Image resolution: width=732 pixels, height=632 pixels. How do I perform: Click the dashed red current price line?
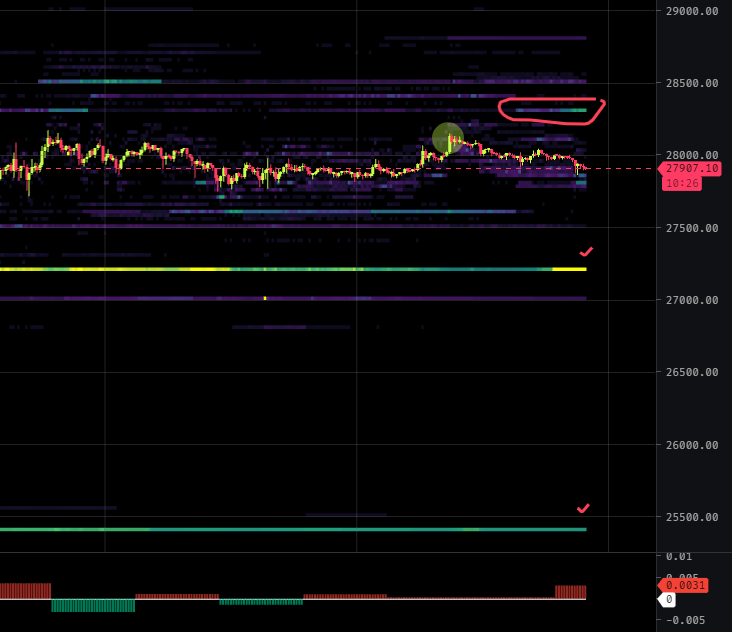328,169
